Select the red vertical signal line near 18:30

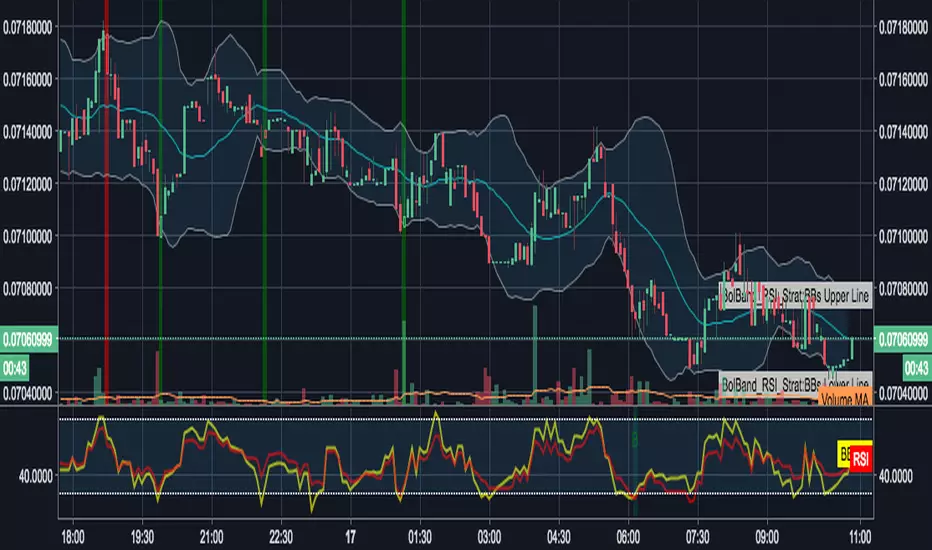[x=106, y=202]
